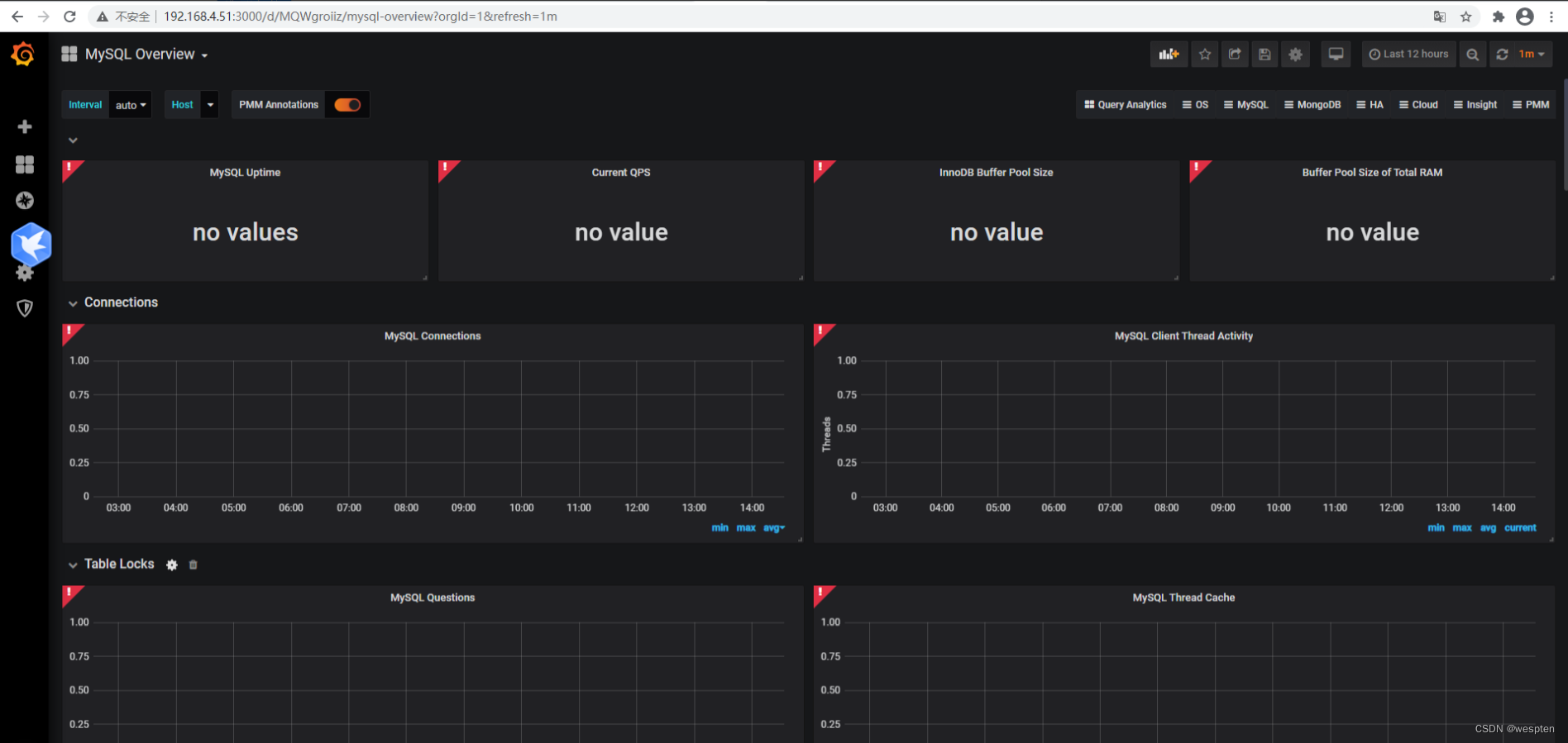Screen dimensions: 1568x743
Task: Star the dashboard as favorite
Action: pos(1205,55)
